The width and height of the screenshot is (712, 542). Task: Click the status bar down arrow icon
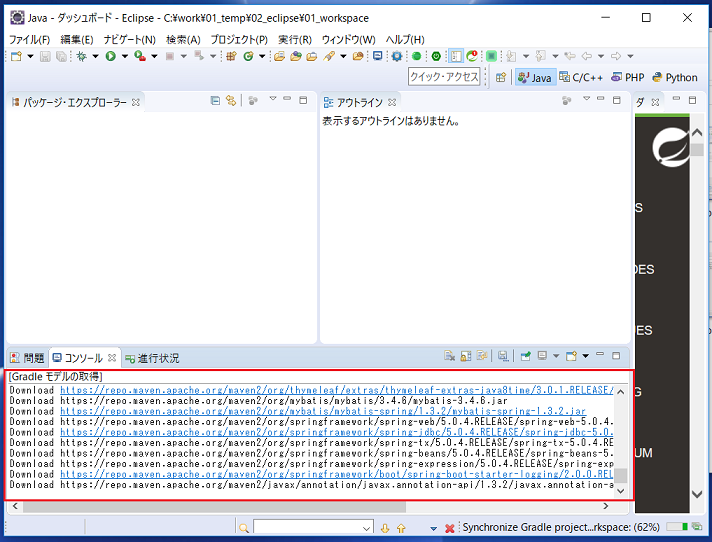(x=385, y=528)
